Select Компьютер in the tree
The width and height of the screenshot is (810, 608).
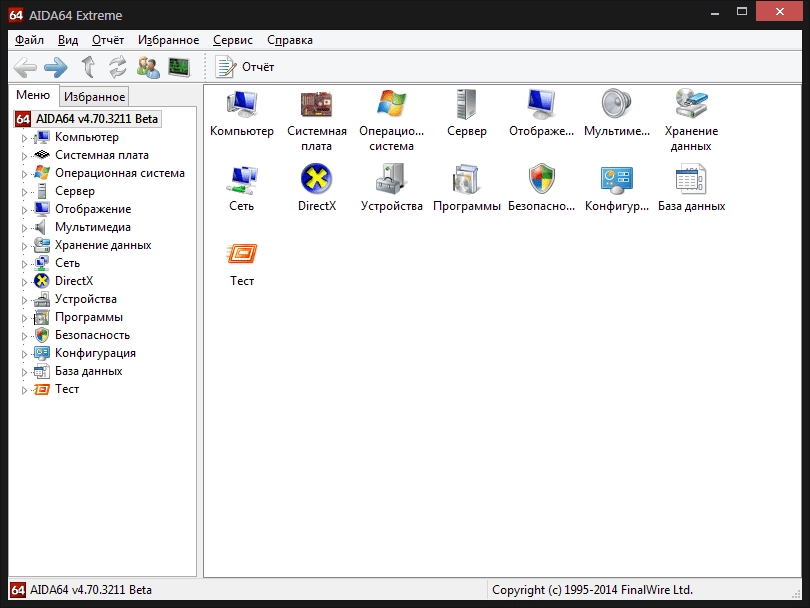87,137
